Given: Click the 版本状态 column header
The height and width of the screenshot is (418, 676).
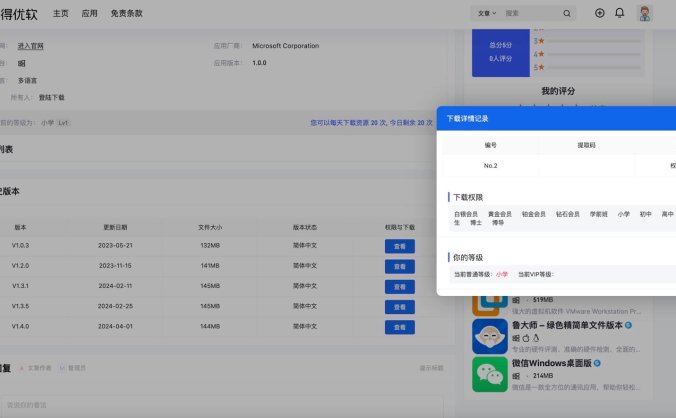Looking at the screenshot, I should pos(305,227).
